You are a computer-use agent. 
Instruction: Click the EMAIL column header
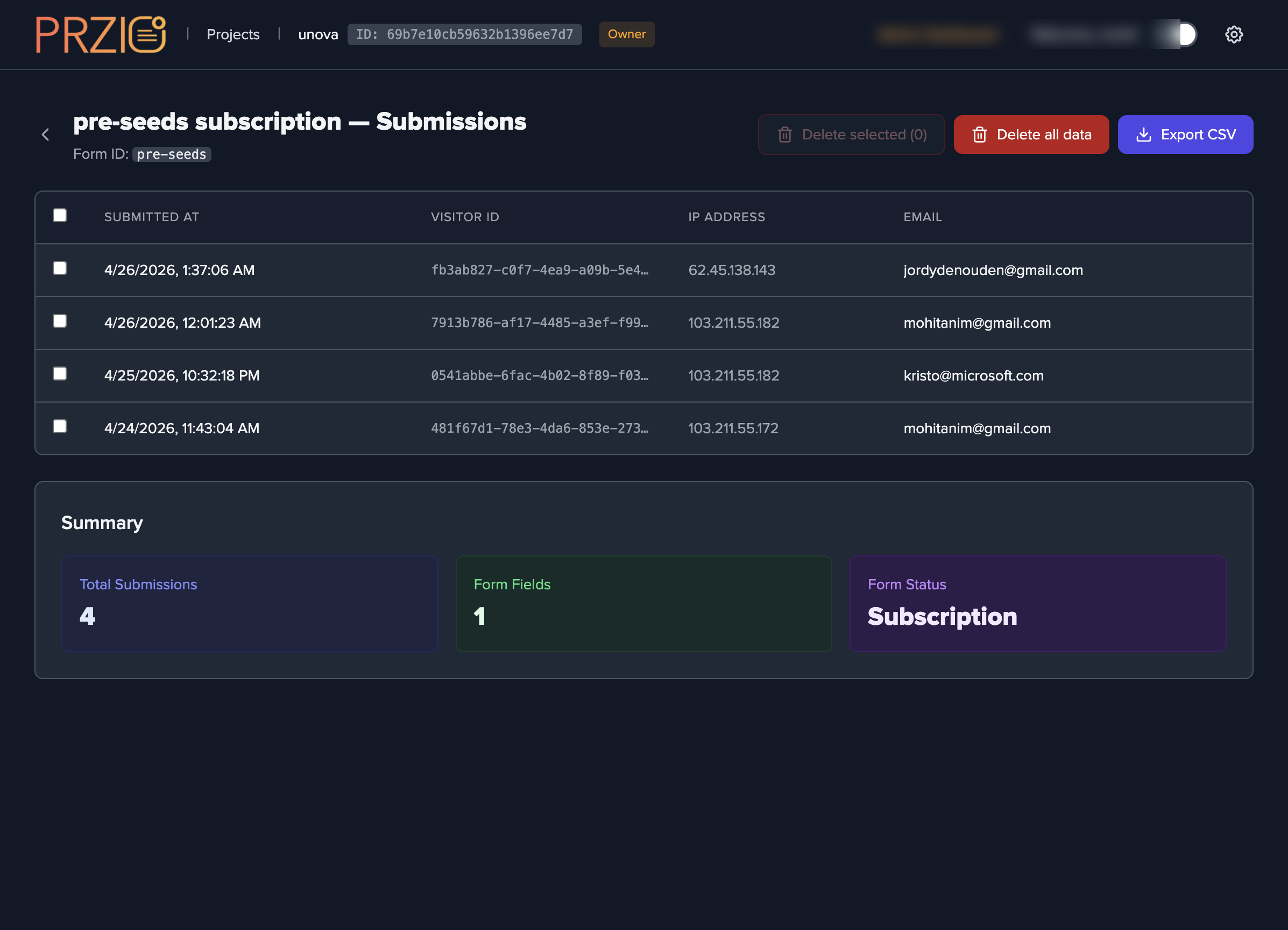(922, 217)
